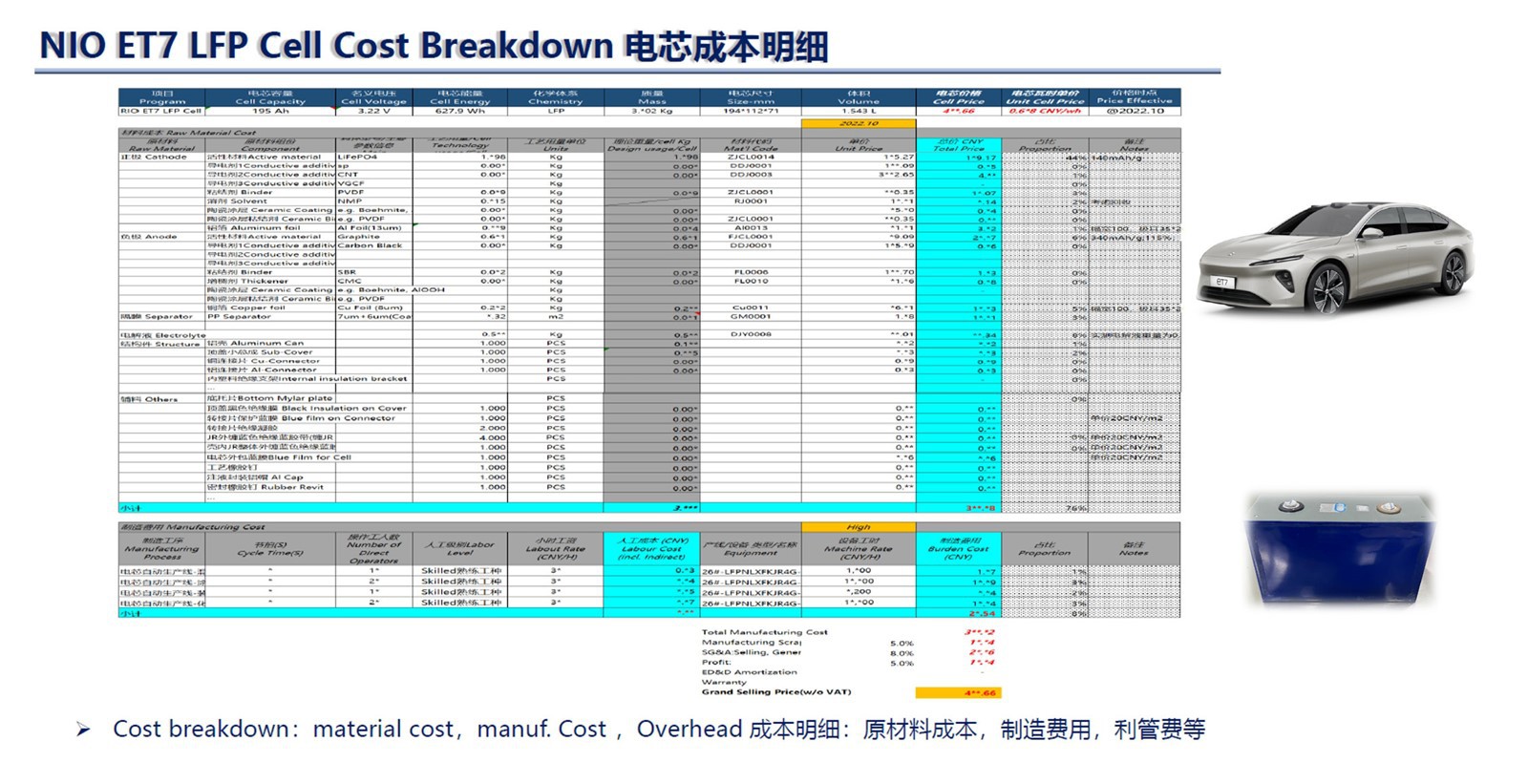Click the 'Burden Cost' column header

coord(959,548)
